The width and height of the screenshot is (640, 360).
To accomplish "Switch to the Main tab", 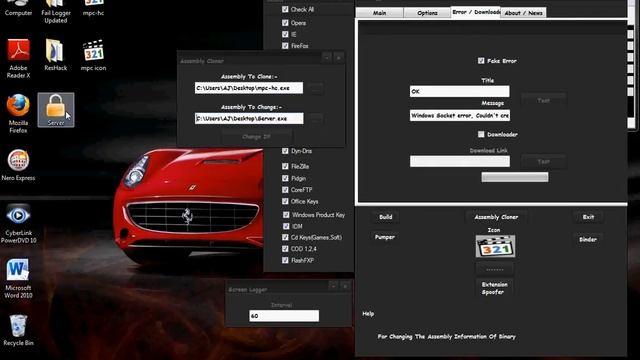I will [379, 13].
